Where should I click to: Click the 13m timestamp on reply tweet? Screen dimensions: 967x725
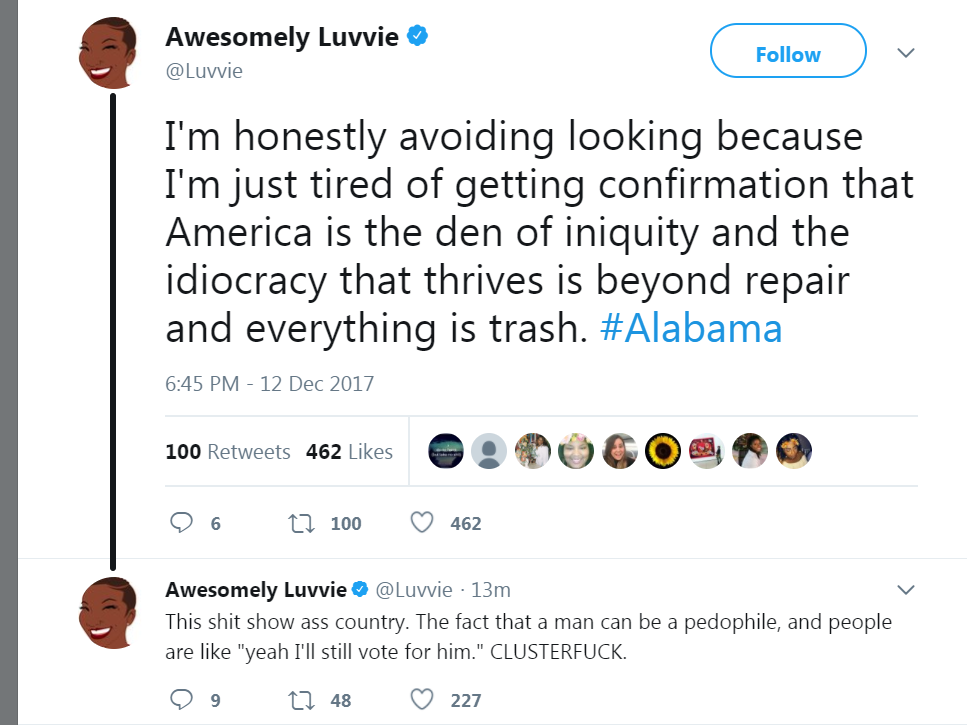(x=491, y=590)
